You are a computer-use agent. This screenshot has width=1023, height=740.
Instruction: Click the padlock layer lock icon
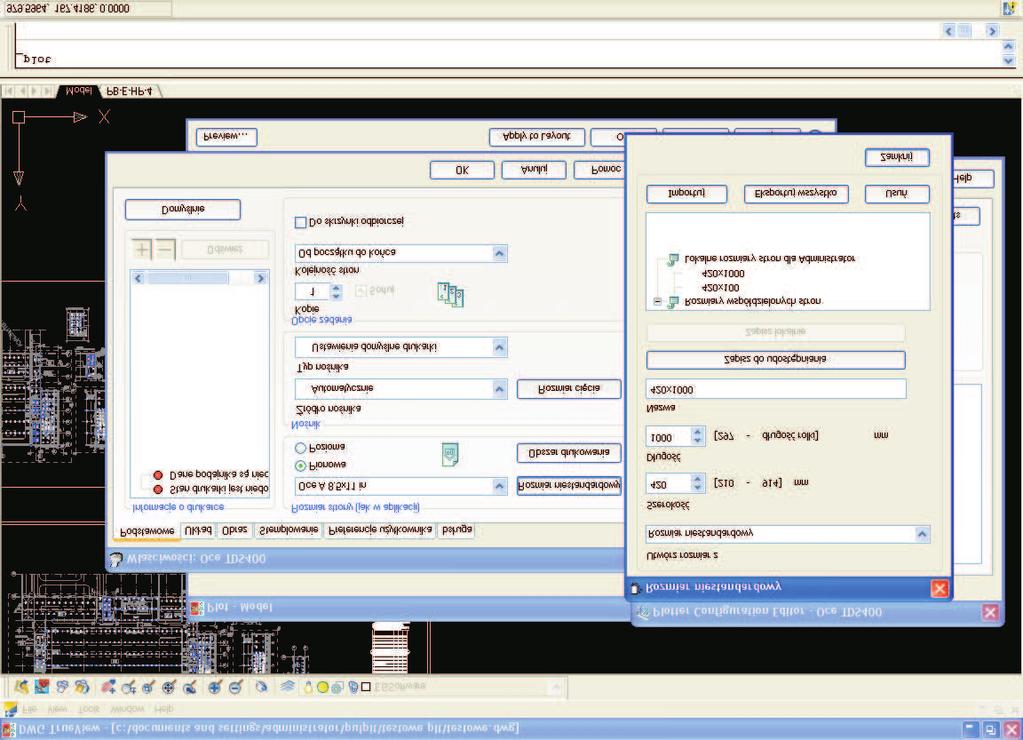(x=353, y=687)
